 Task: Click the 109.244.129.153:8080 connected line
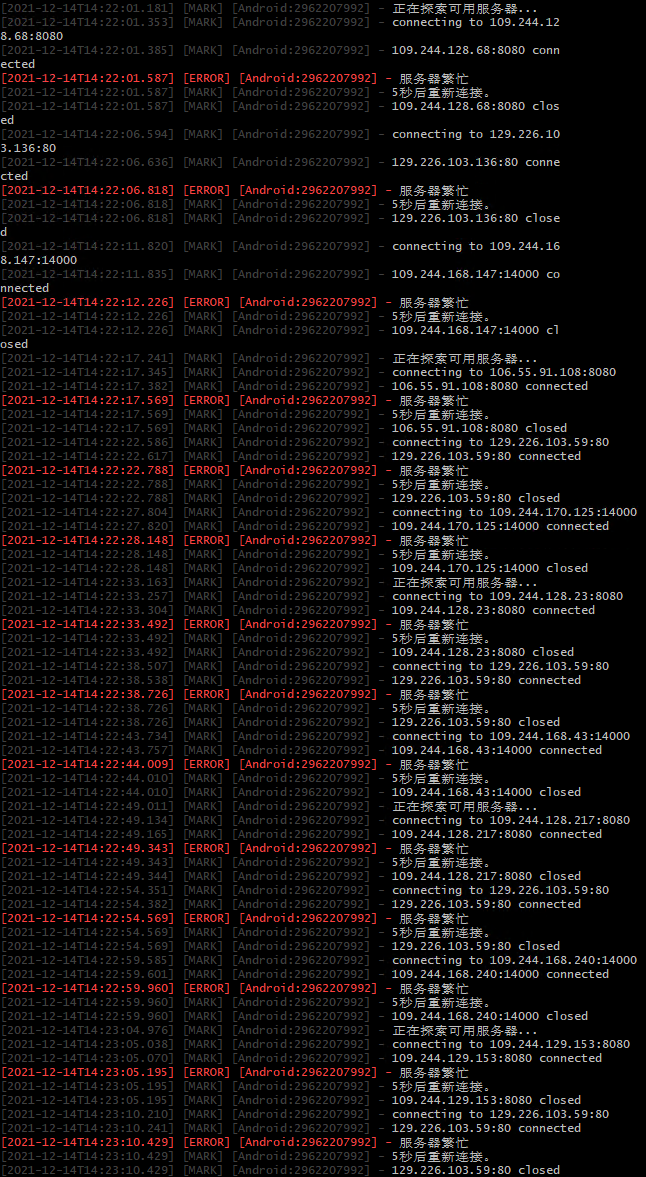pos(301,1058)
